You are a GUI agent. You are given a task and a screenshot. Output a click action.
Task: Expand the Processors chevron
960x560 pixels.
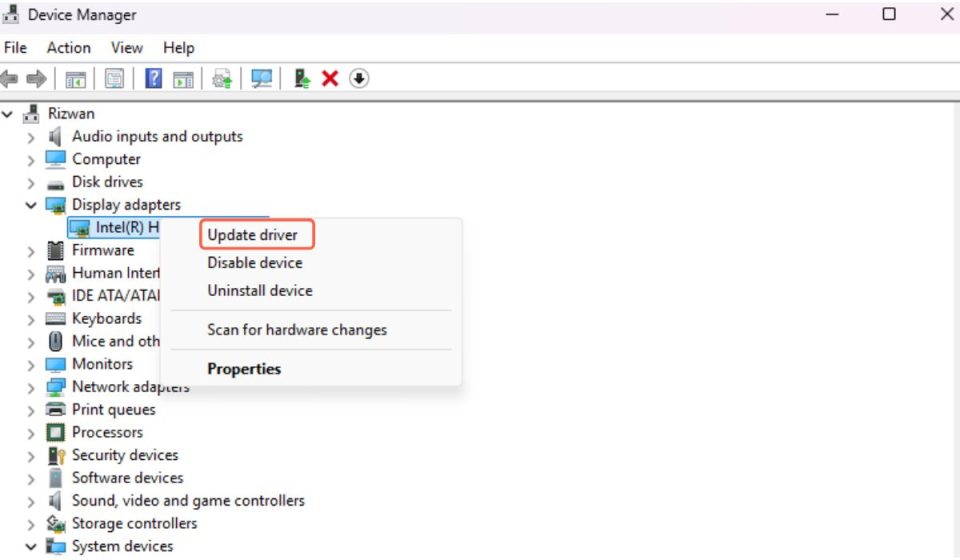(x=31, y=433)
